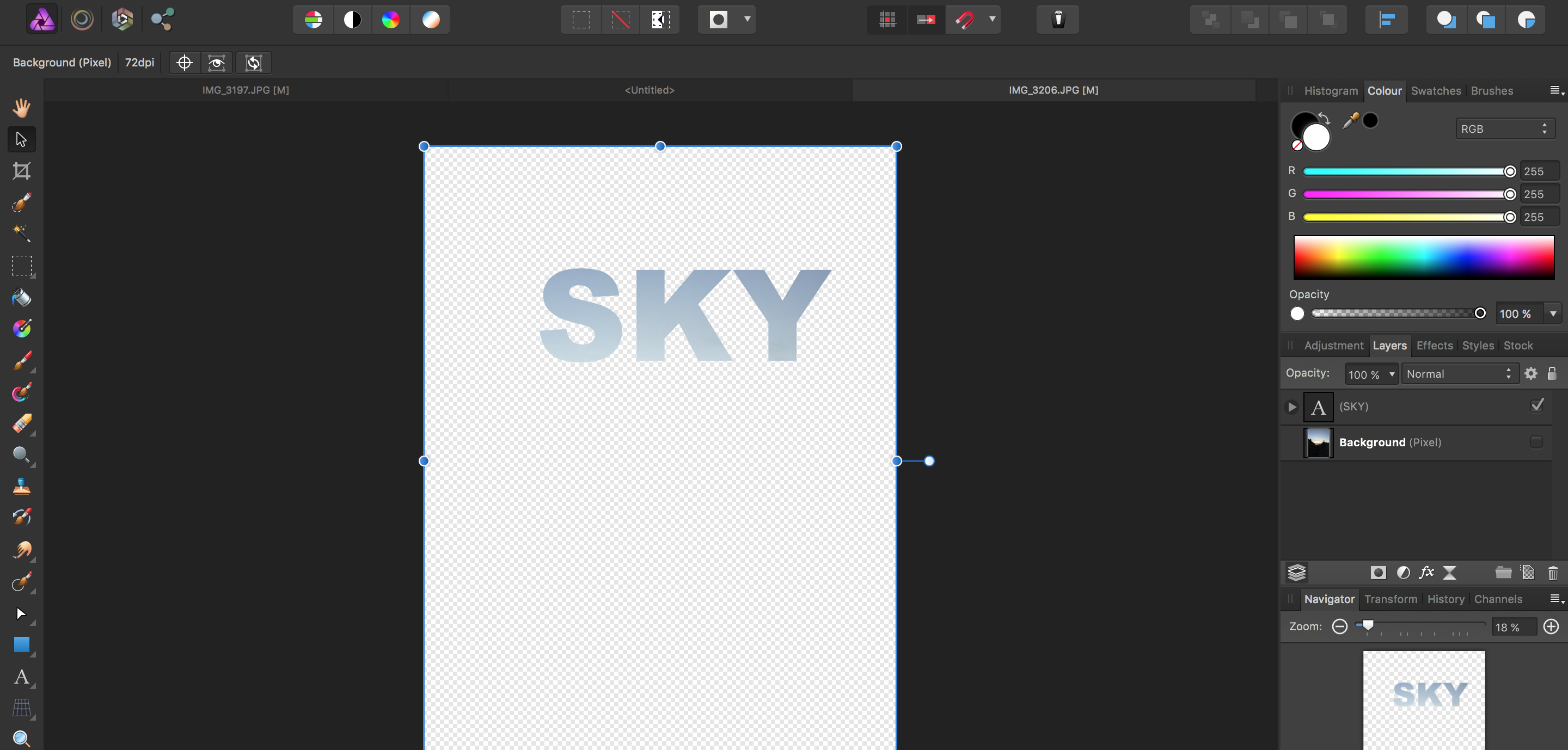This screenshot has height=750, width=1568.
Task: Open the Colour panel options menu
Action: tap(1557, 91)
